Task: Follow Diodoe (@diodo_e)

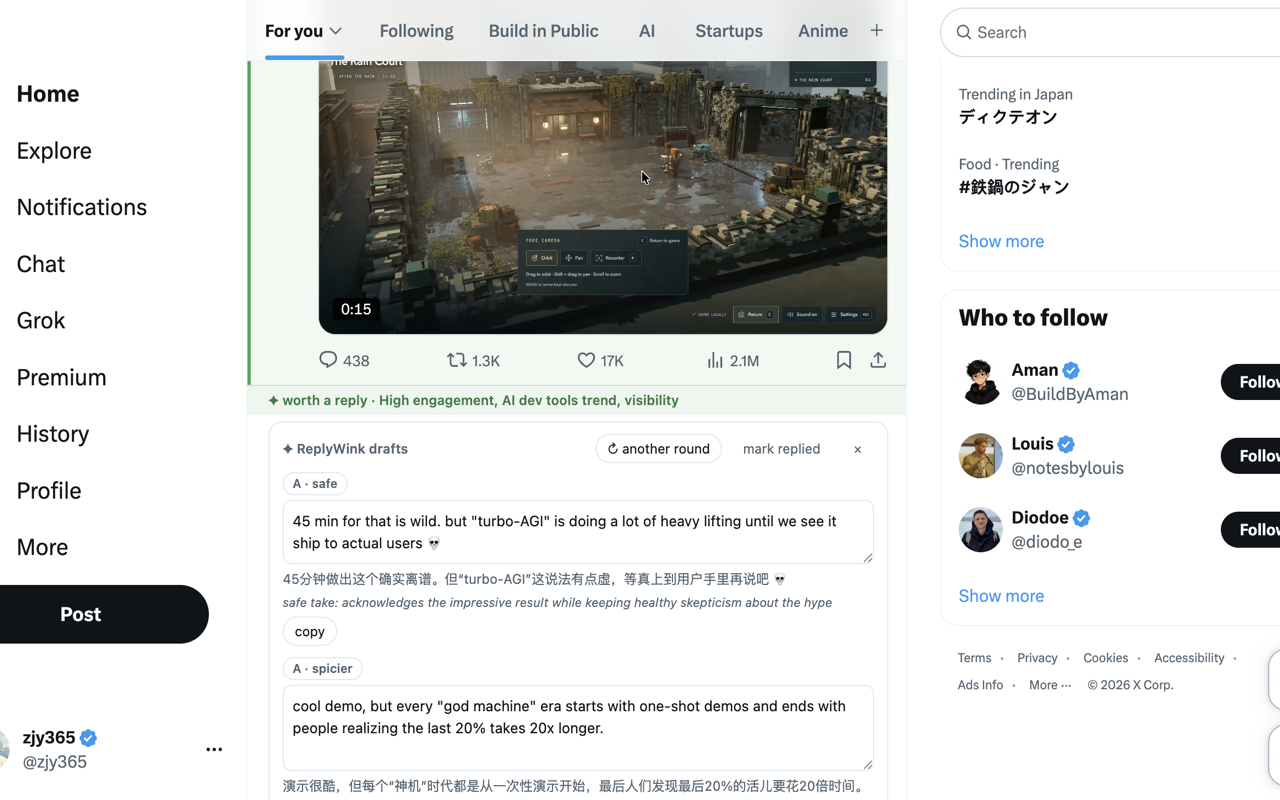Action: (1251, 530)
